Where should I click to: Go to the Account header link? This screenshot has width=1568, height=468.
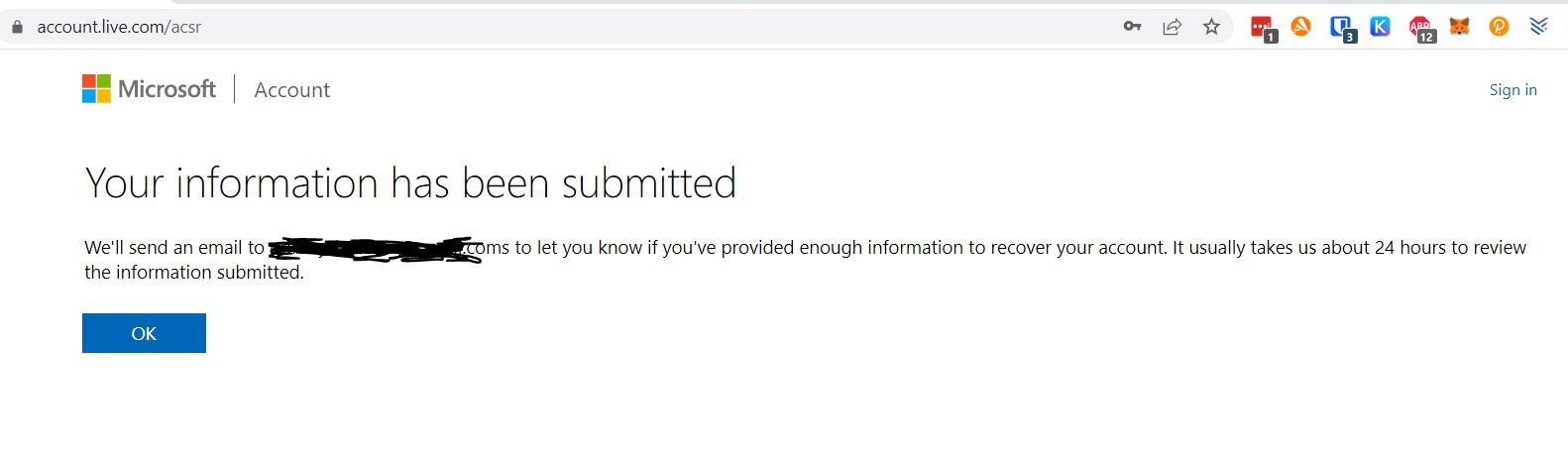click(291, 90)
